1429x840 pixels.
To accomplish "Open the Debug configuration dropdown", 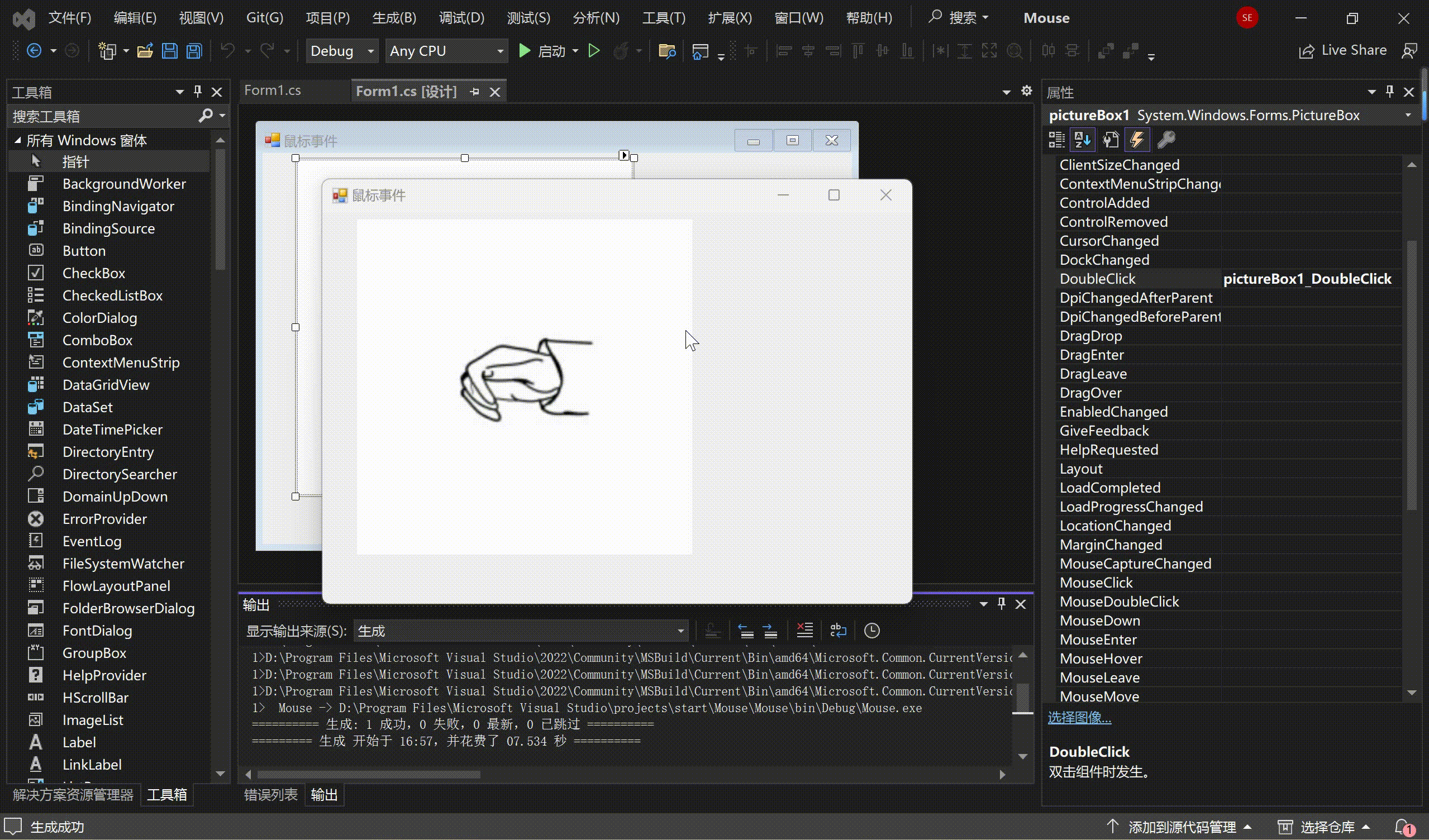I will click(341, 51).
